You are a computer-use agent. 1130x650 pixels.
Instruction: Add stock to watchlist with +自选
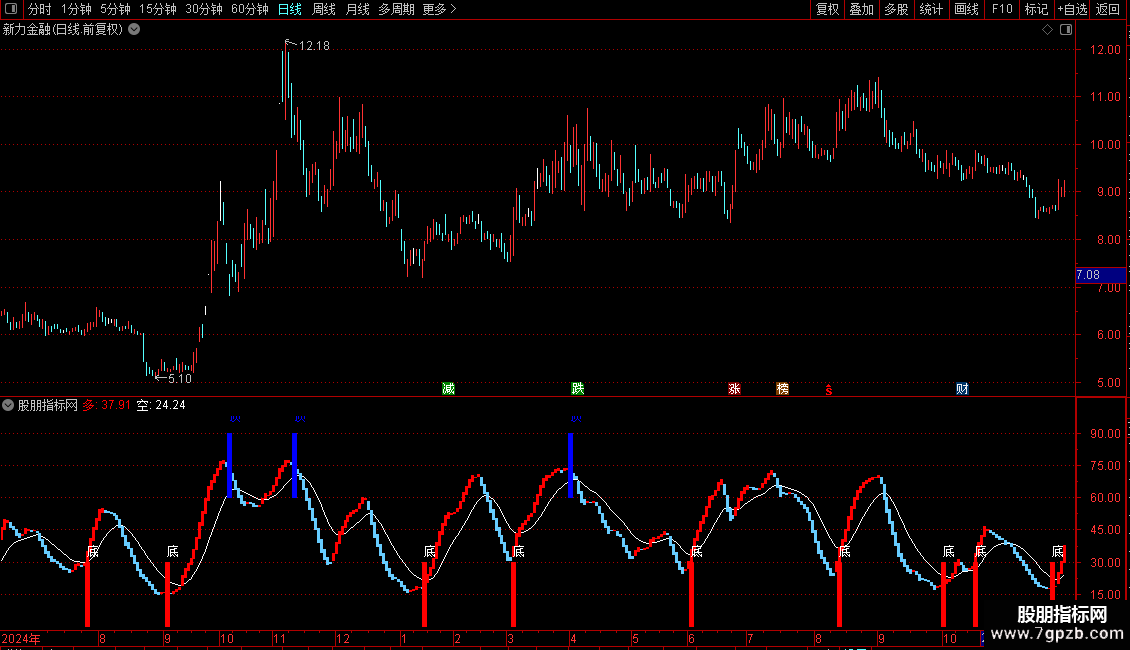(x=1072, y=9)
